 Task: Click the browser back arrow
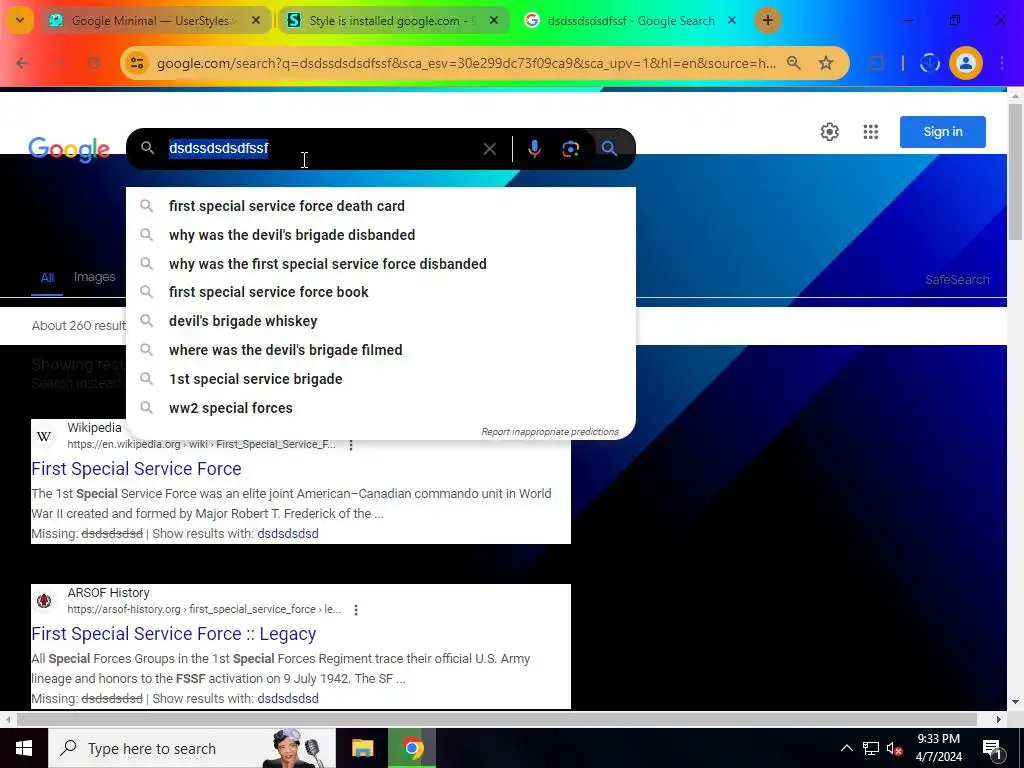[x=22, y=63]
